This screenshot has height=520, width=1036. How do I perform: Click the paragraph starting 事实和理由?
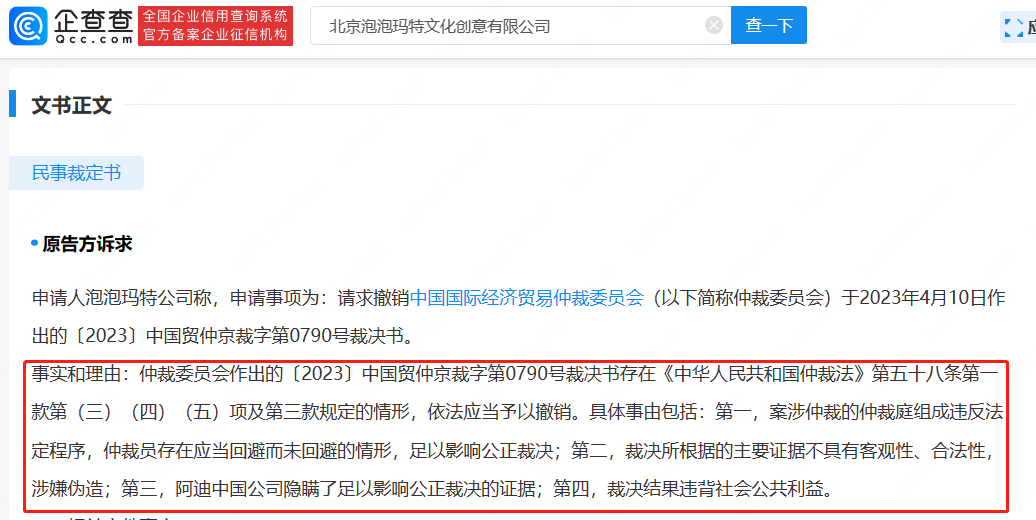[x=516, y=432]
